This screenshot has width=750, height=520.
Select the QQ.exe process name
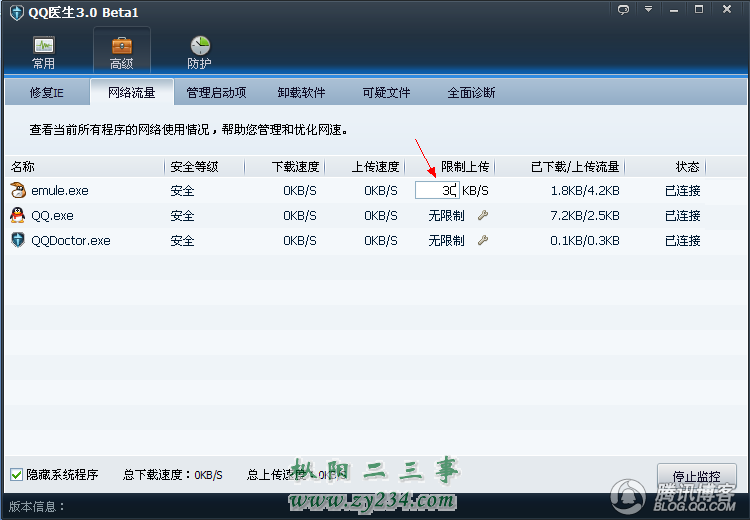52,215
